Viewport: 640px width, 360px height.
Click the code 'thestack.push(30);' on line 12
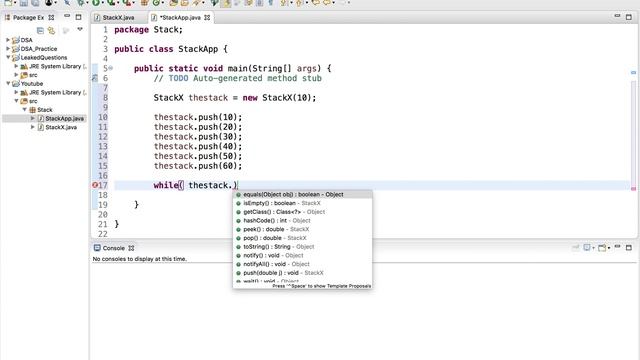pyautogui.click(x=198, y=137)
